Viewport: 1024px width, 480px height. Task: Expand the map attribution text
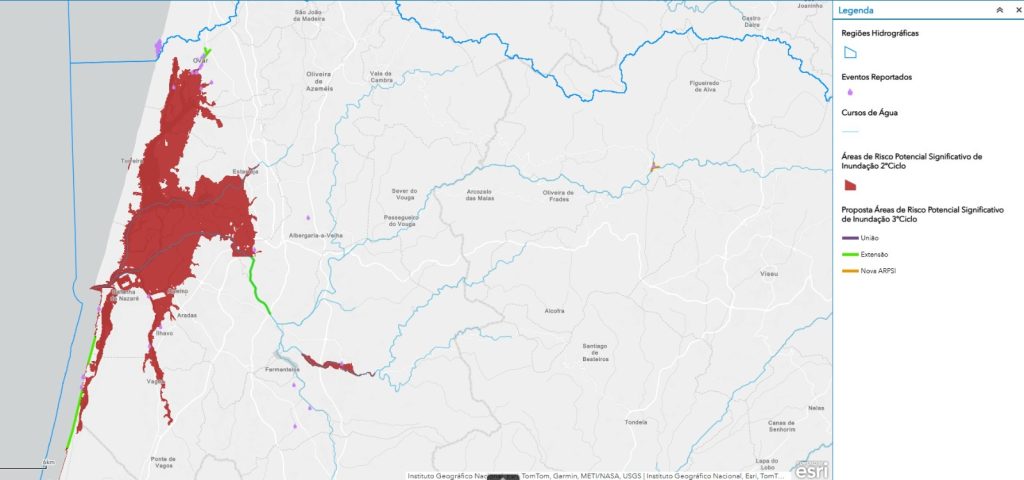pos(598,476)
